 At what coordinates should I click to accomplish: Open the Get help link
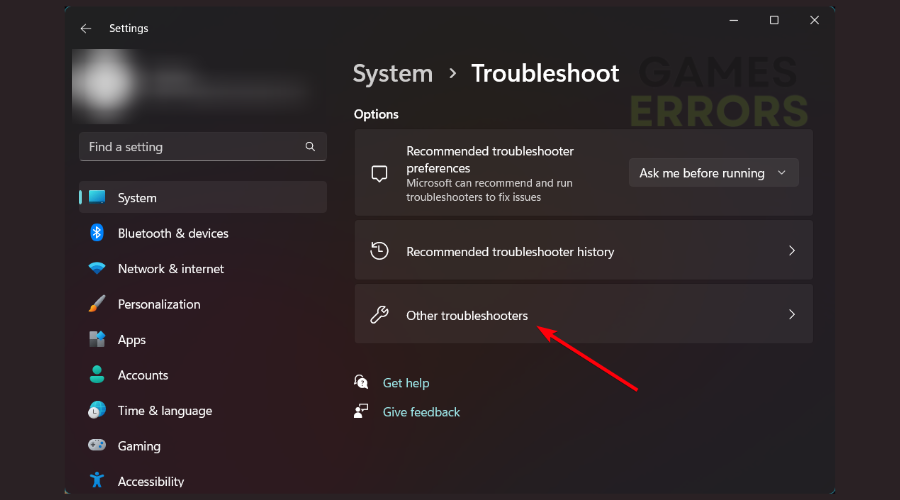(x=405, y=383)
